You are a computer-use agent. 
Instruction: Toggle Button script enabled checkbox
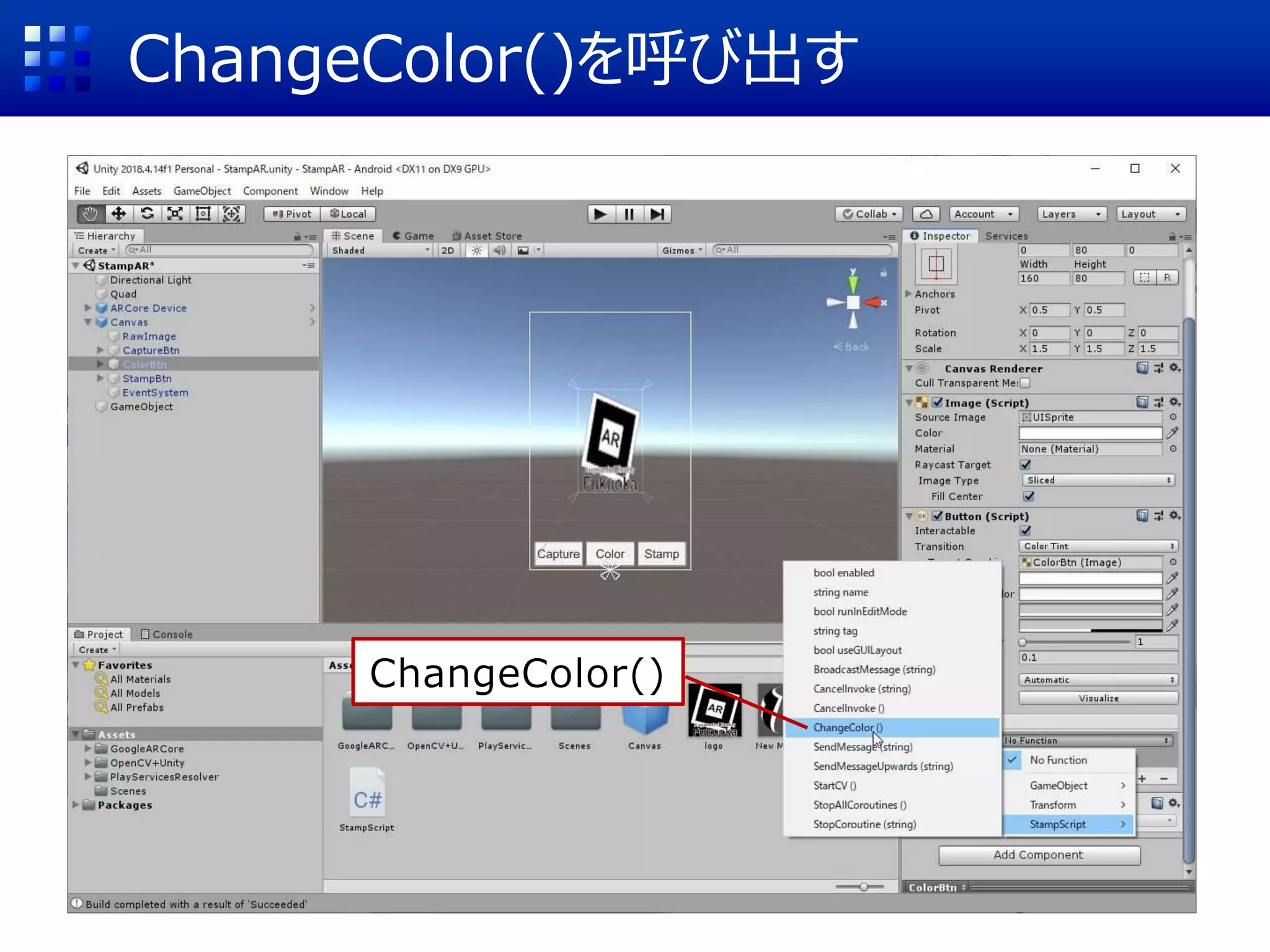[x=938, y=516]
